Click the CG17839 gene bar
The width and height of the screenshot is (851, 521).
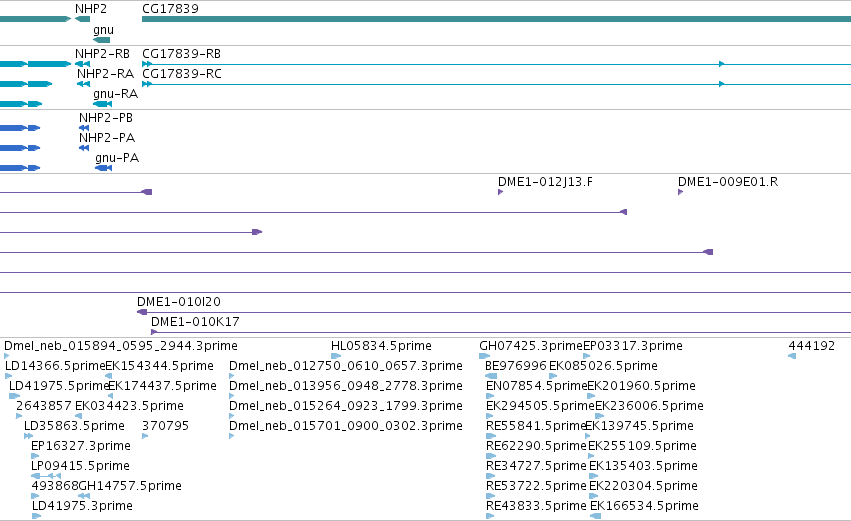click(496, 19)
